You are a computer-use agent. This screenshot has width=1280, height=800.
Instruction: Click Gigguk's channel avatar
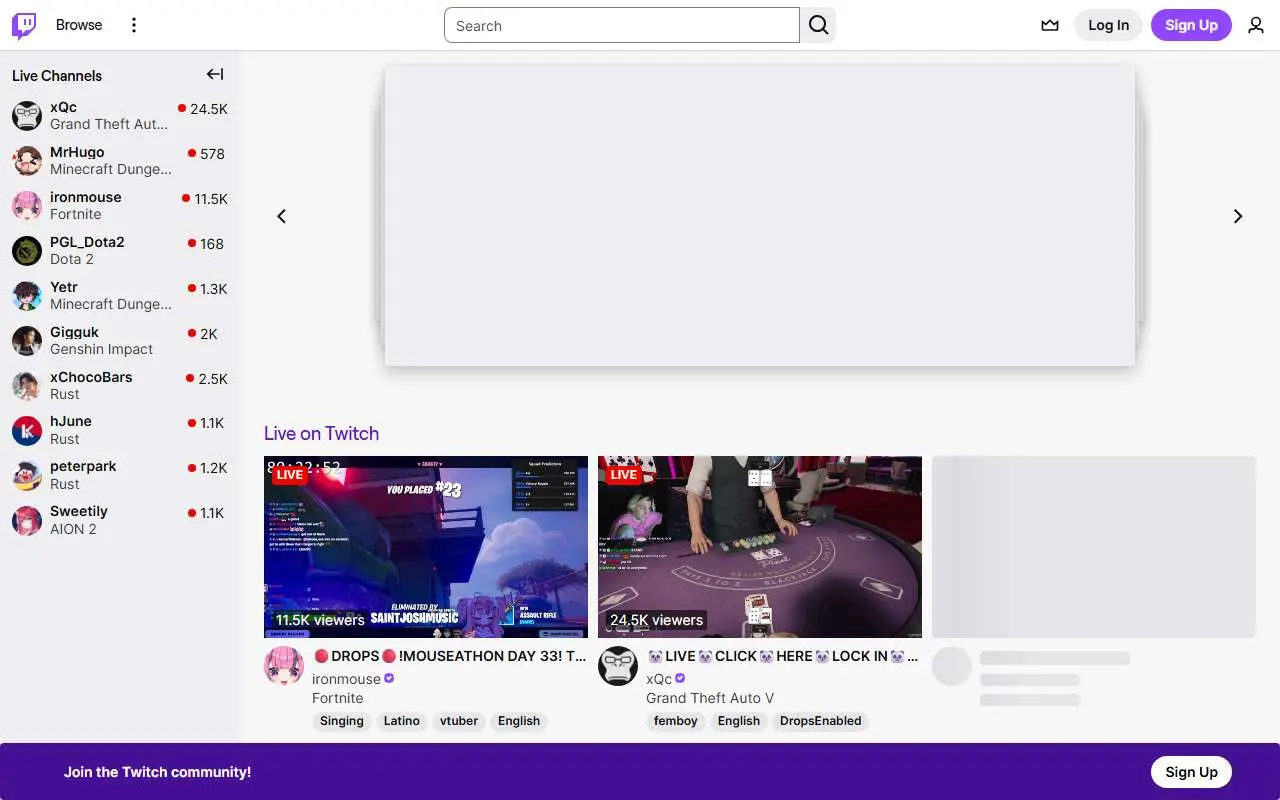[27, 341]
